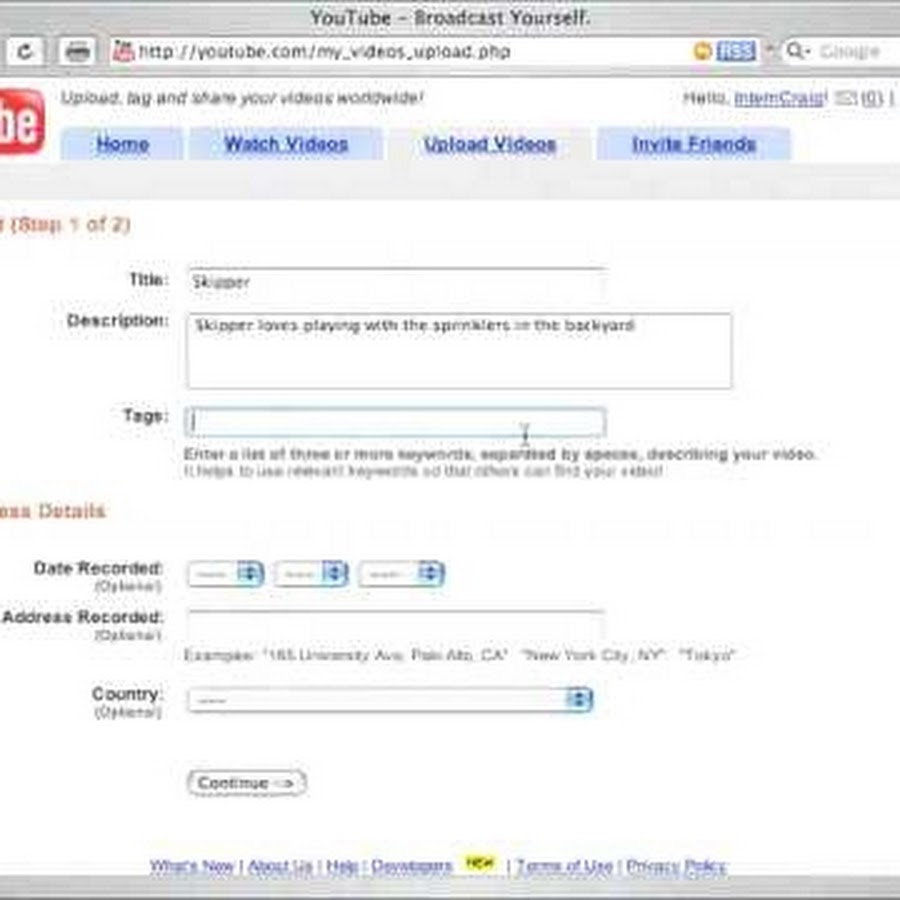The height and width of the screenshot is (900, 900).
Task: Open the inbox envelope icon
Action: pyautogui.click(x=845, y=98)
